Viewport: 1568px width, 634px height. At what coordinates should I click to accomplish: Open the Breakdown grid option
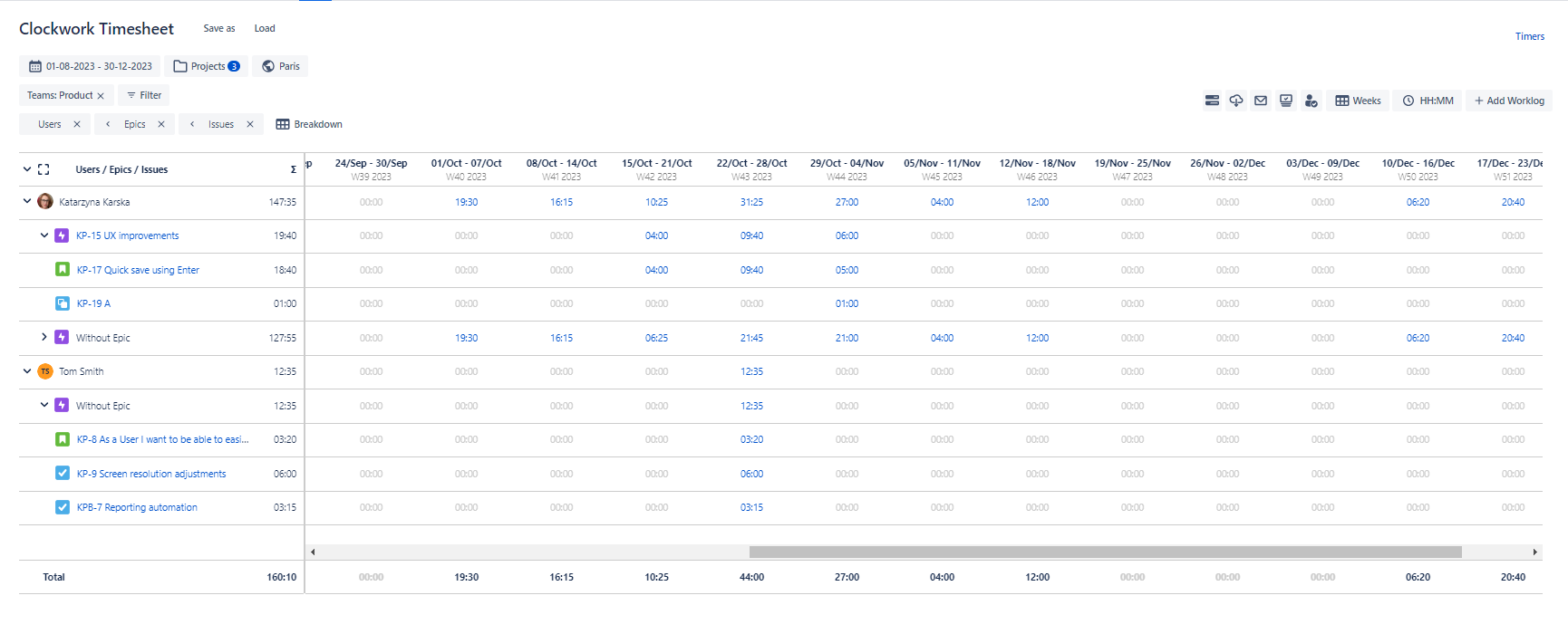point(309,124)
